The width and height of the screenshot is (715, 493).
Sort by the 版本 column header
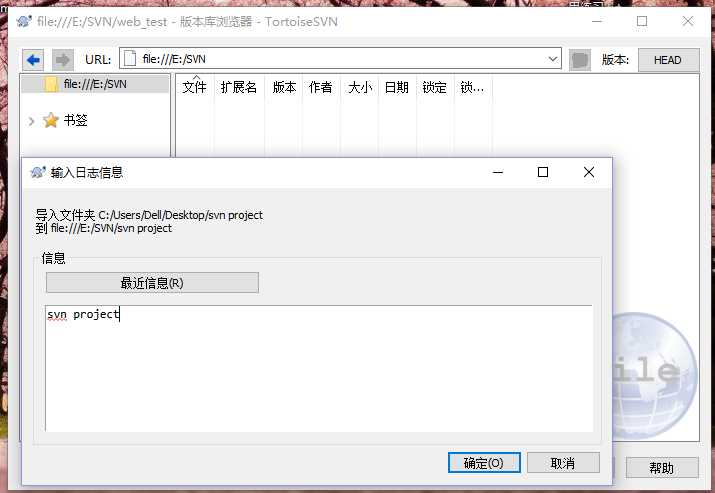(x=284, y=87)
